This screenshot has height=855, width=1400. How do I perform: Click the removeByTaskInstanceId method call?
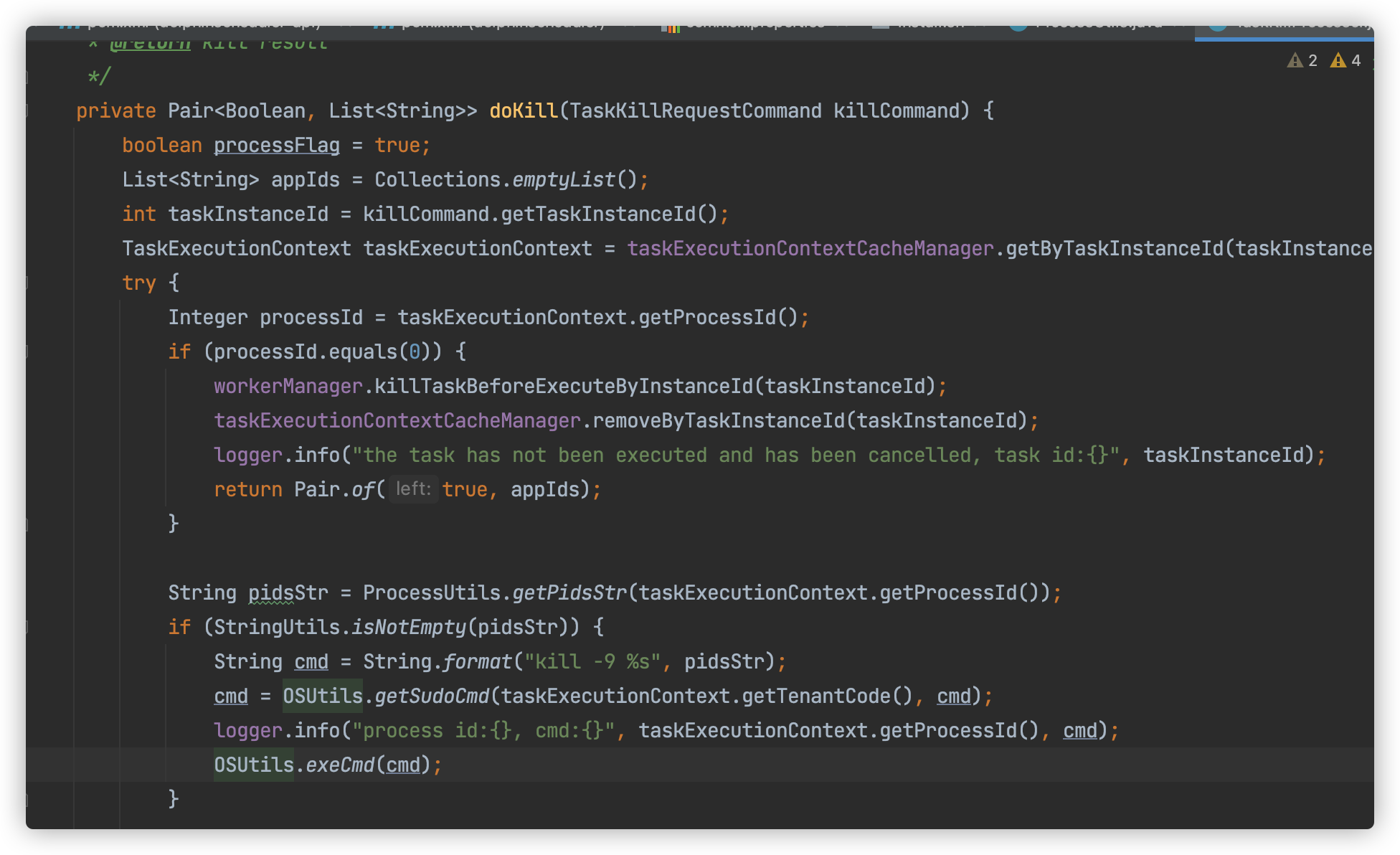tap(719, 420)
